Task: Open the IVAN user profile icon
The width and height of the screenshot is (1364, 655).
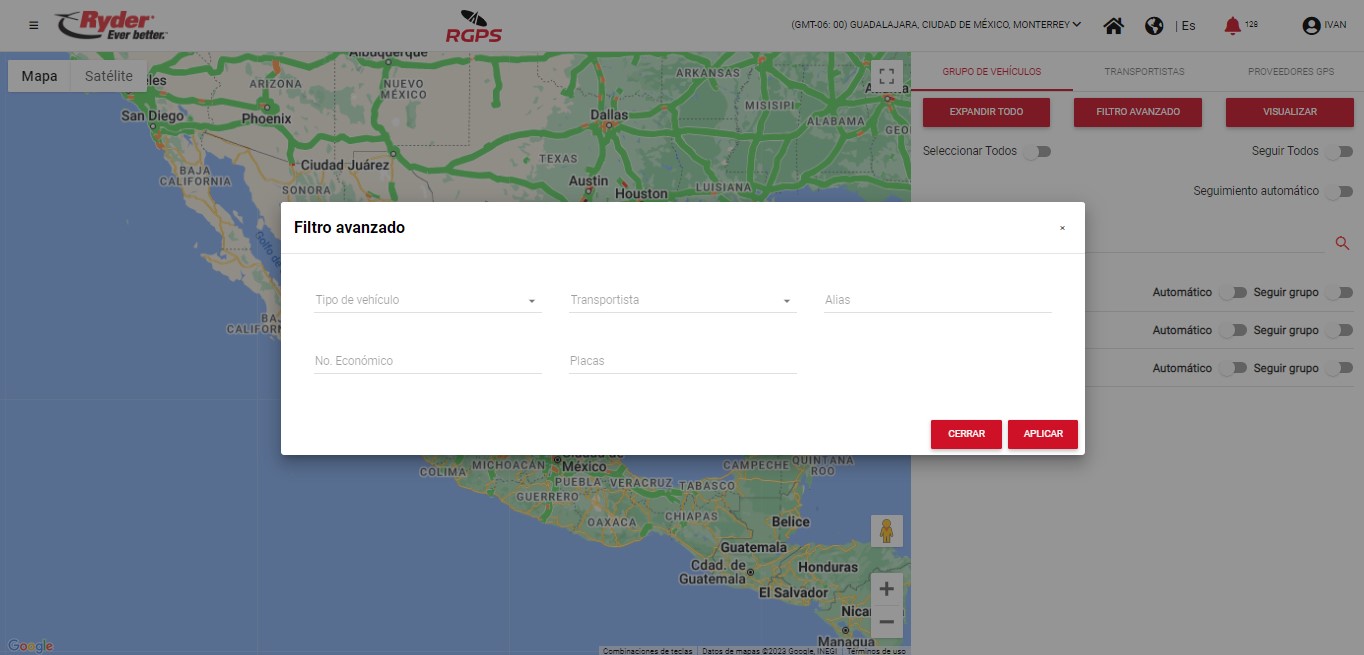Action: pos(1311,26)
